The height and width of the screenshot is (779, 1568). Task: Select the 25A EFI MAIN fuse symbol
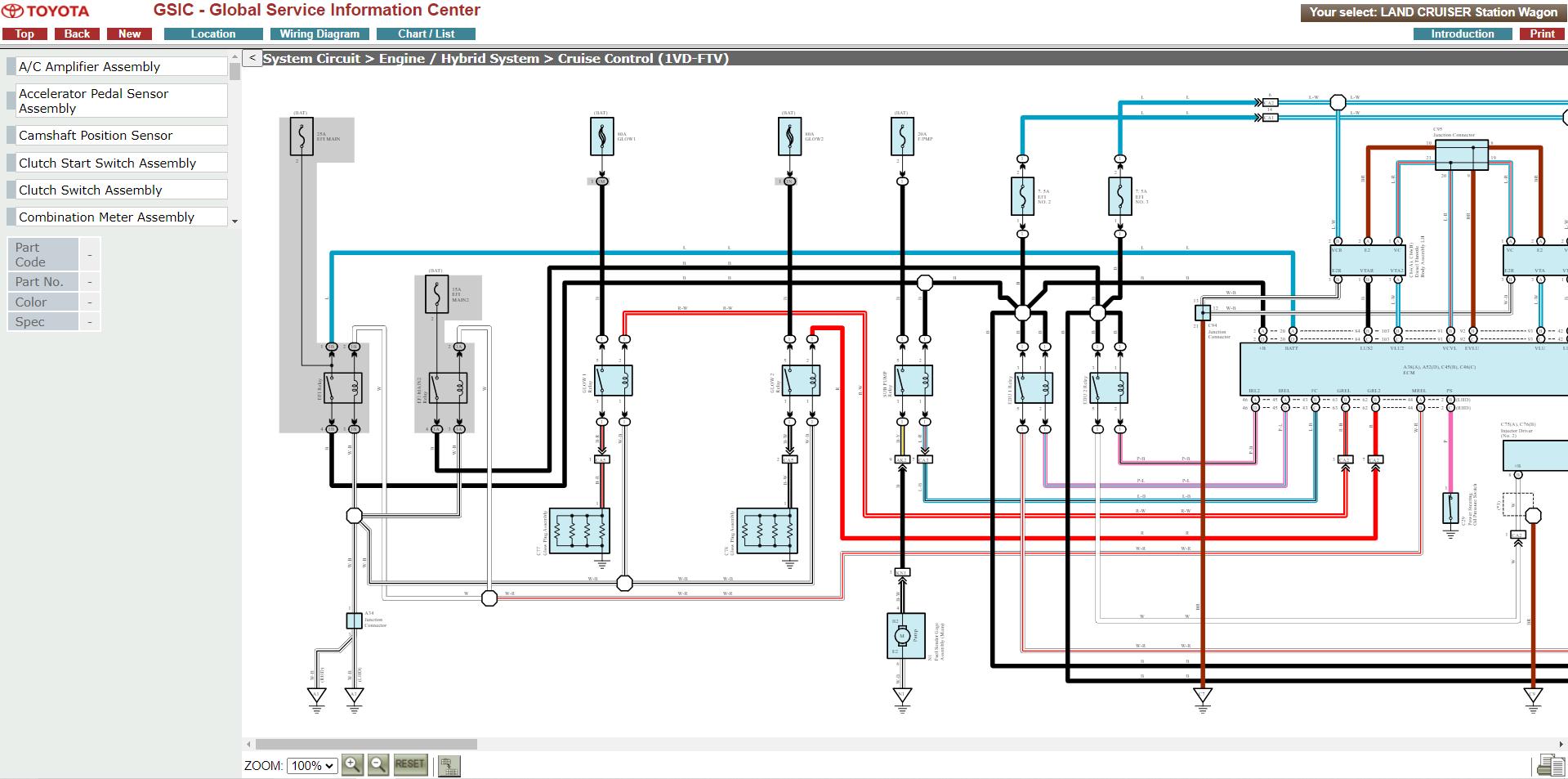coord(302,137)
